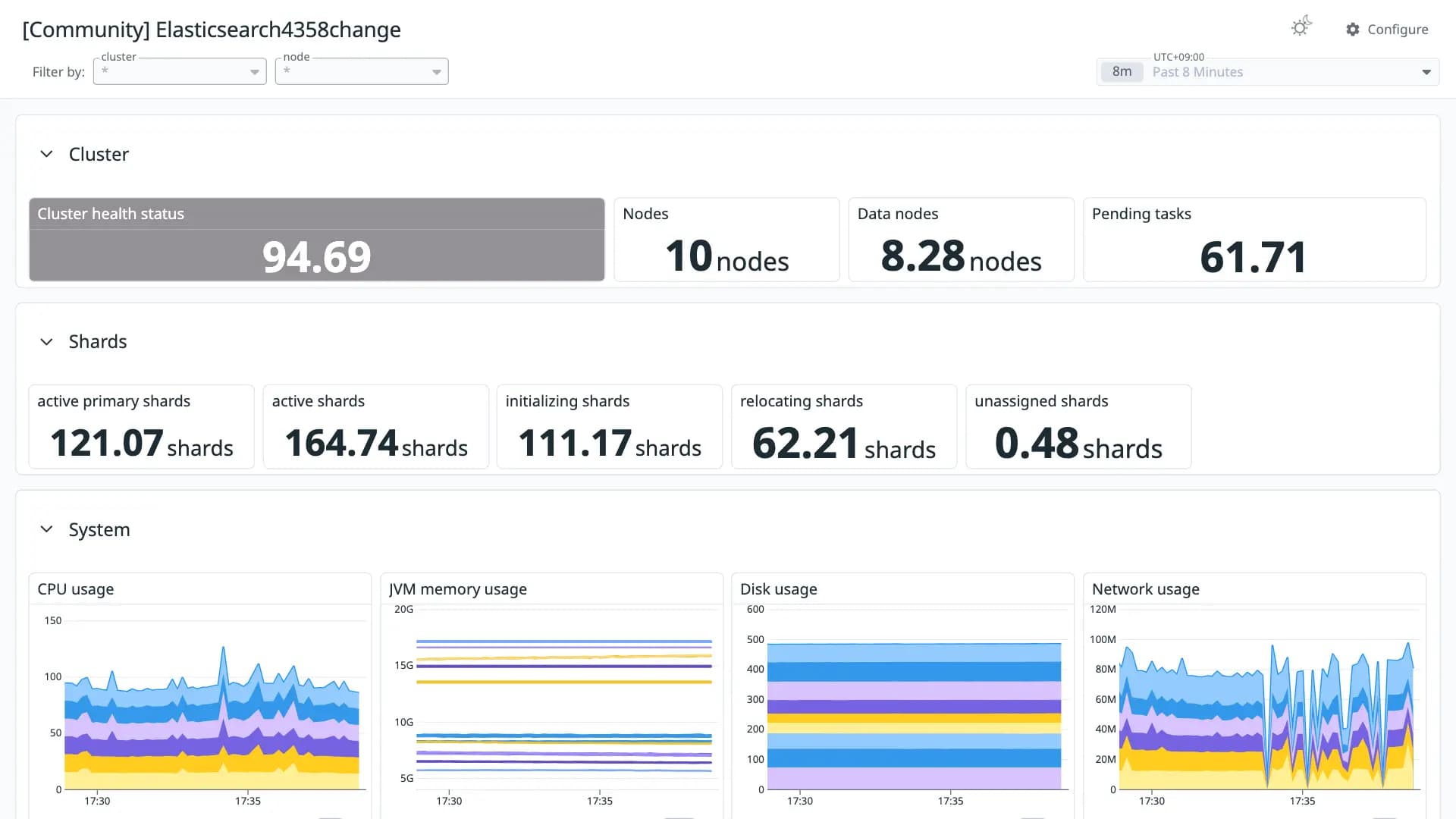The image size is (1456, 819).
Task: Click the Disk usage chart title
Action: tap(779, 589)
